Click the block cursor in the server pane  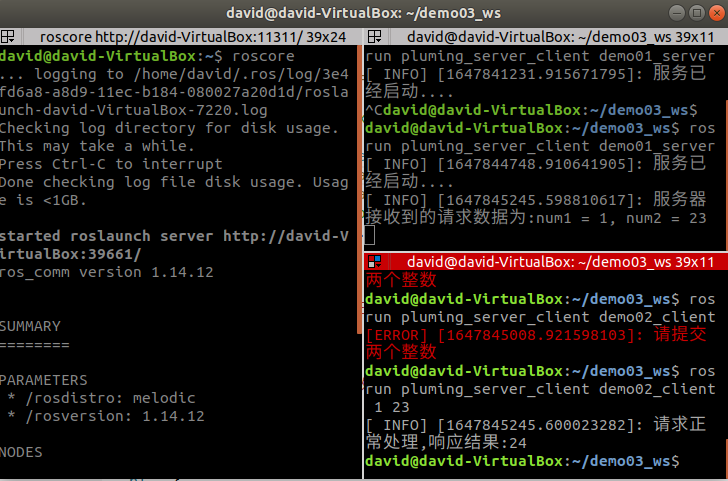[369, 235]
